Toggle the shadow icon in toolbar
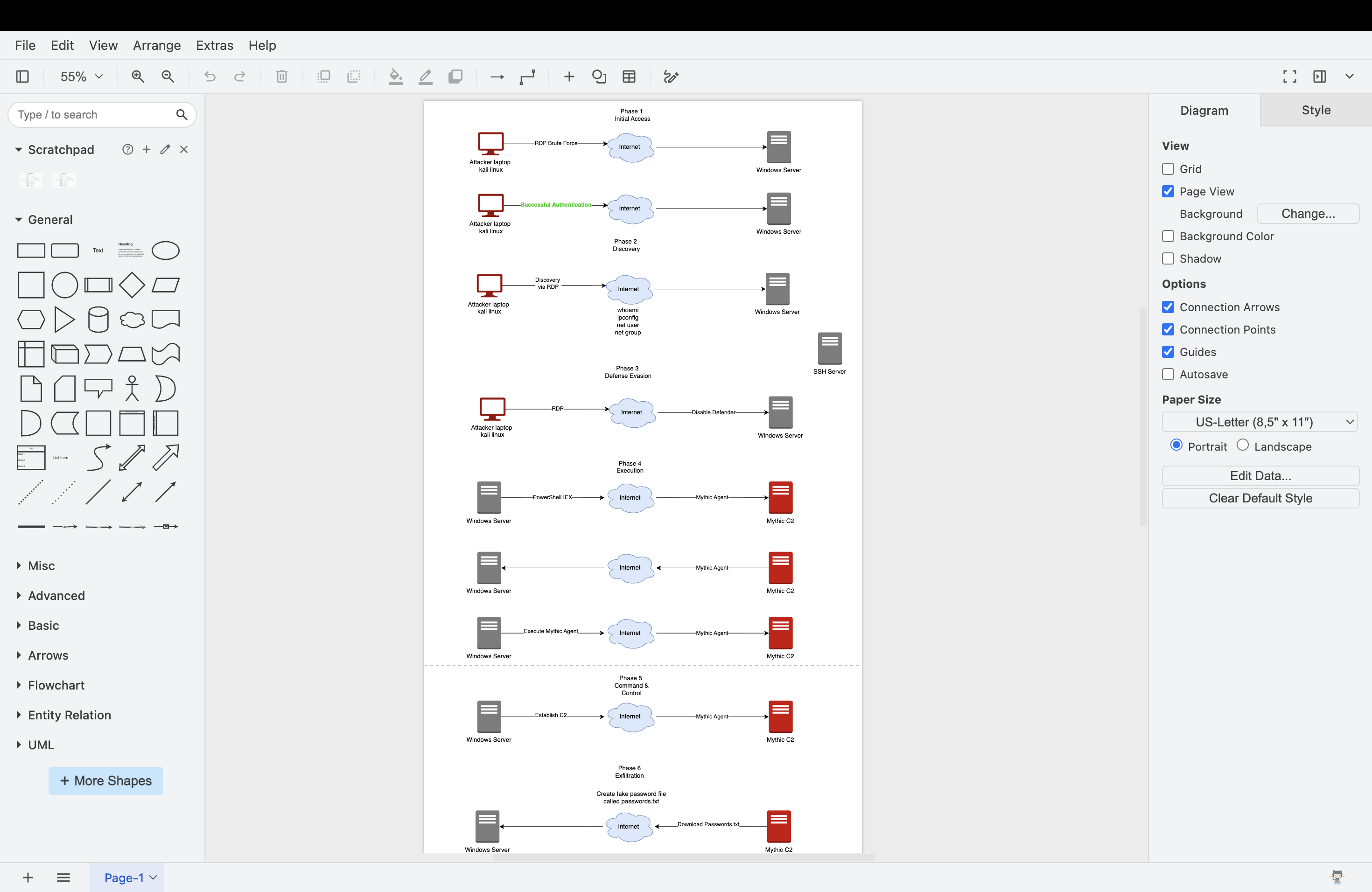1372x892 pixels. click(x=455, y=77)
